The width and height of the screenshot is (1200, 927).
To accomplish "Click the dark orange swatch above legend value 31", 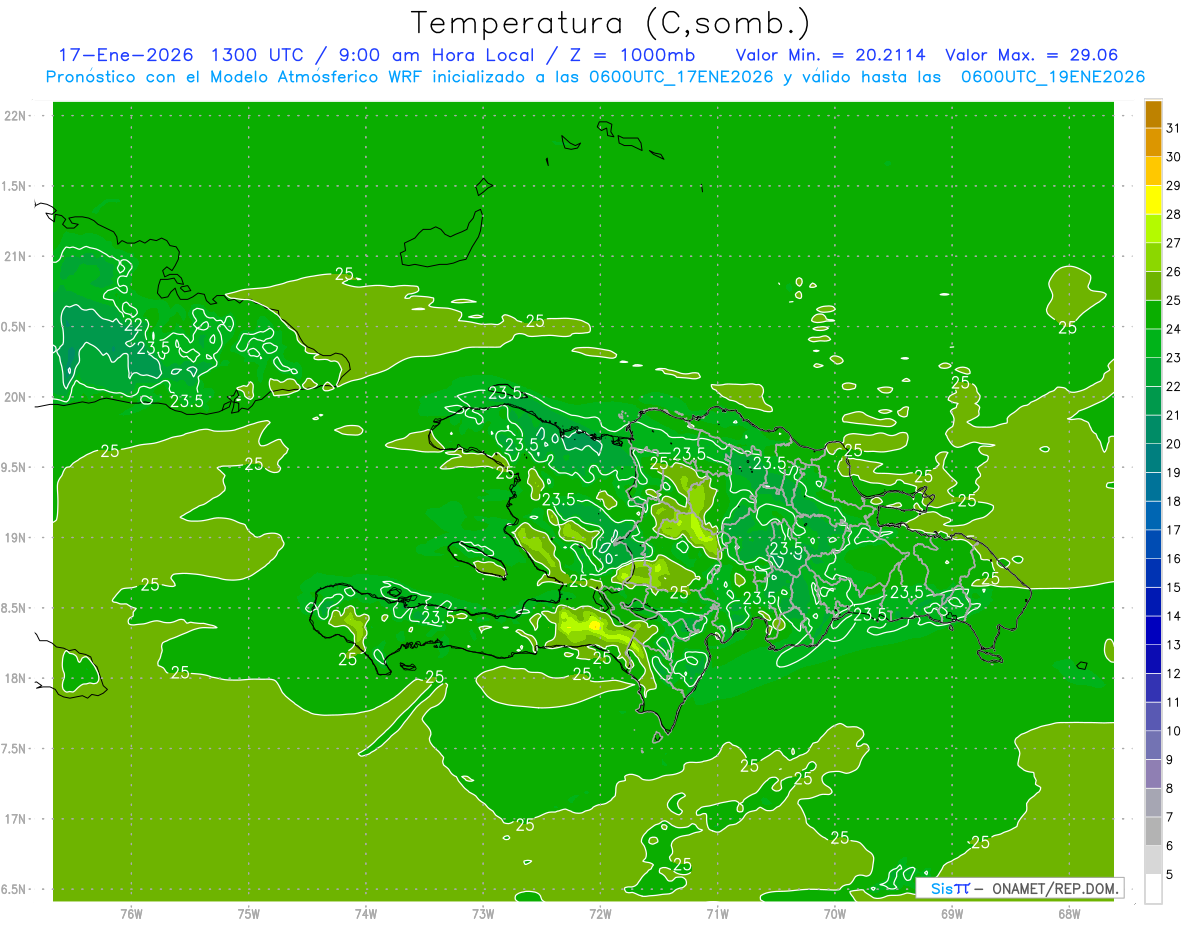I will coord(1153,114).
